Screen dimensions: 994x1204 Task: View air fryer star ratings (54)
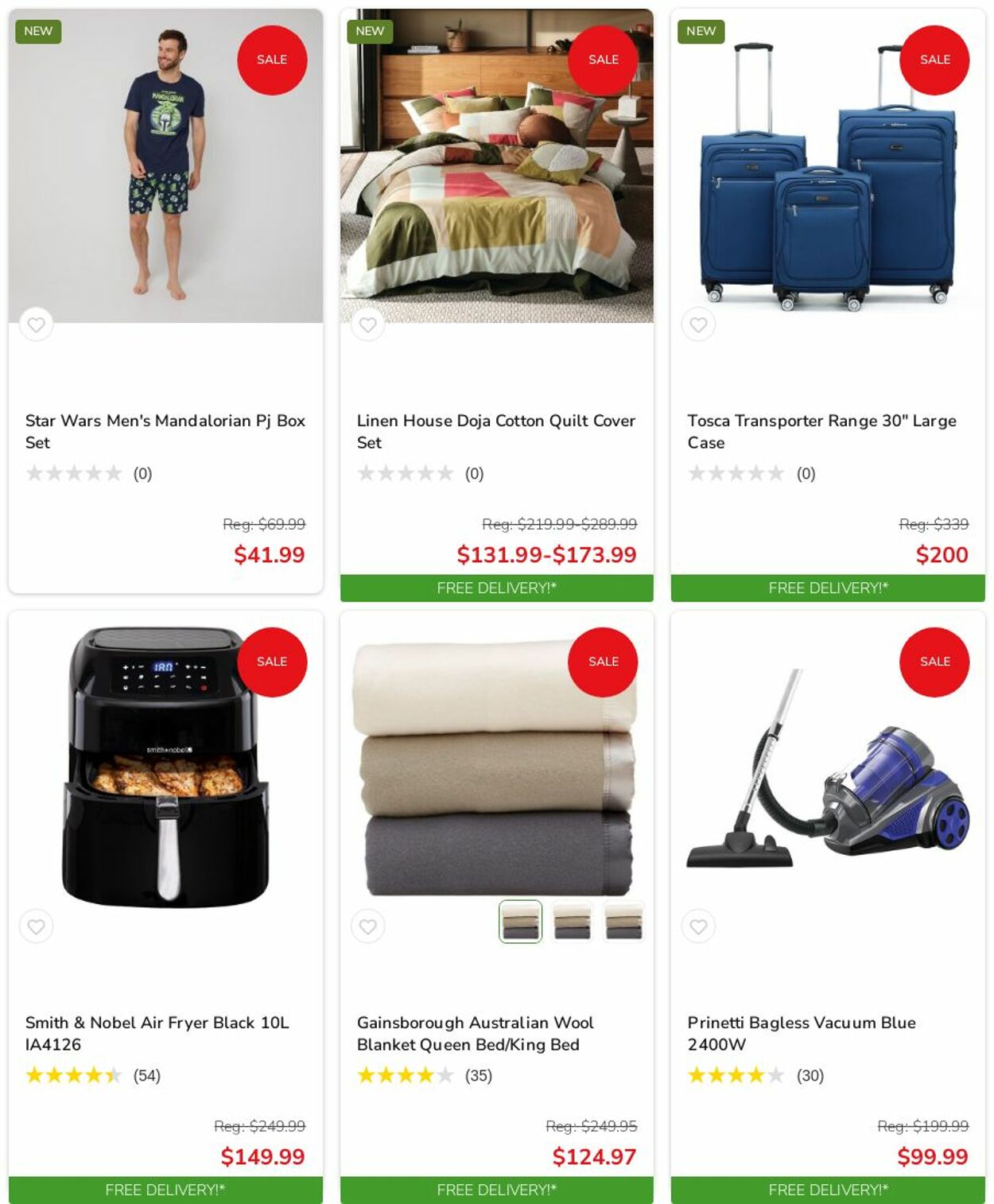tap(93, 1075)
